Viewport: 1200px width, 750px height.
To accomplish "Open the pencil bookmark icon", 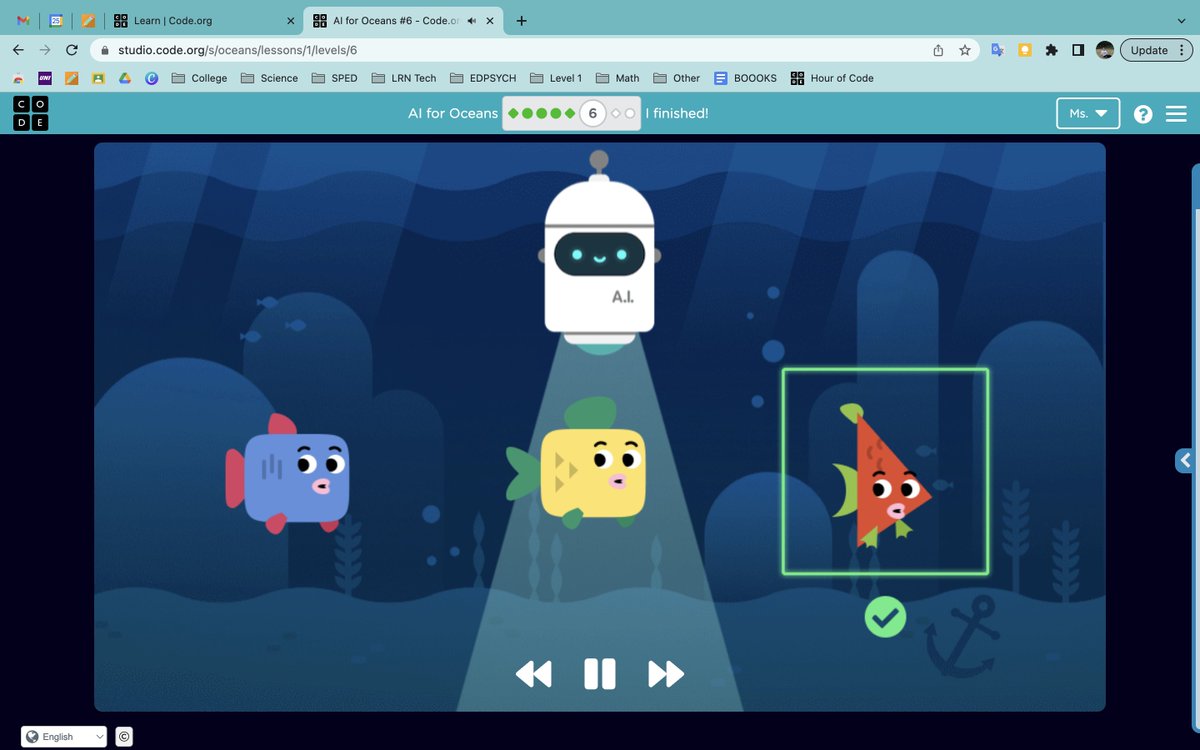I will (72, 78).
